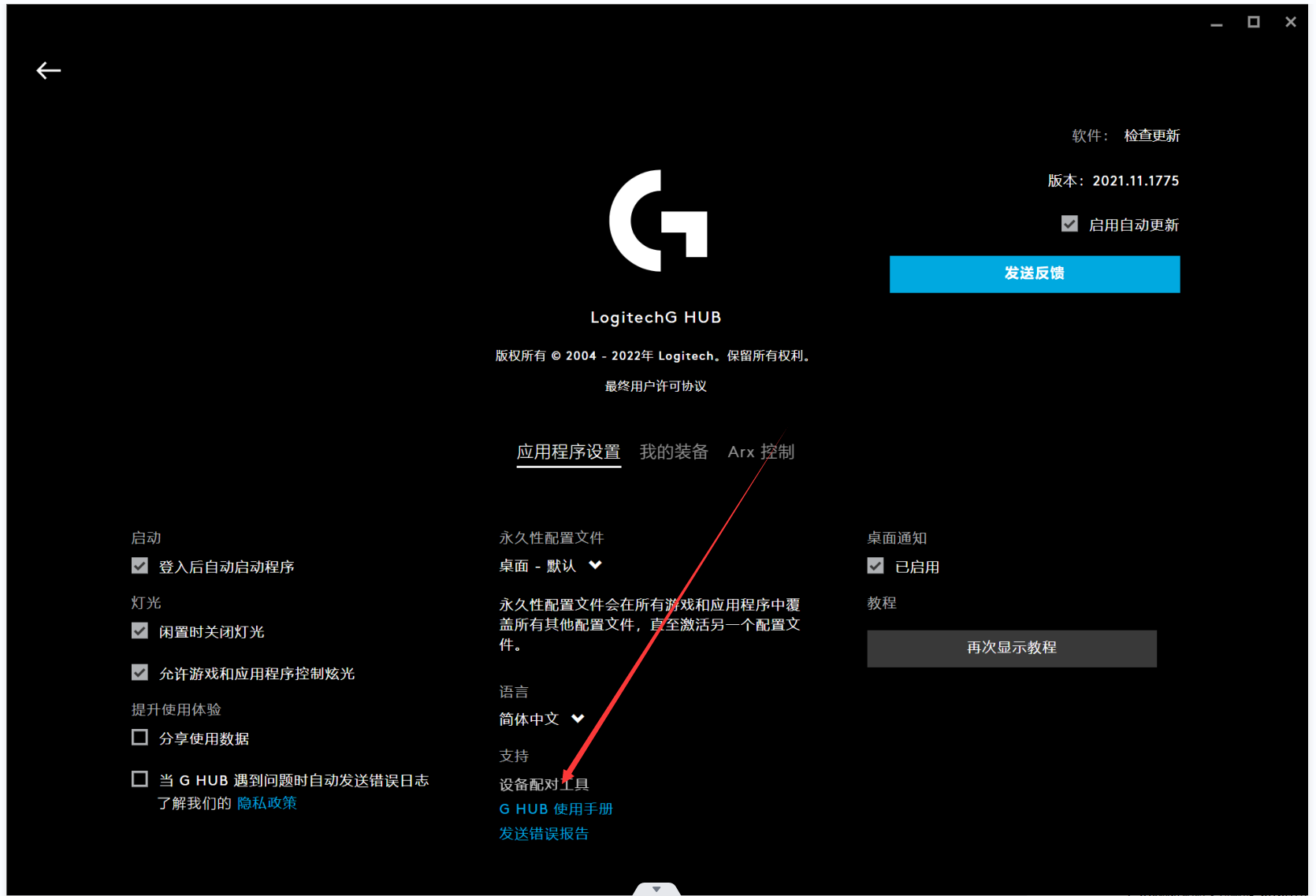Screen dimensions: 1316x896
Task: Maximize the G HUB window
Action: 1254,22
